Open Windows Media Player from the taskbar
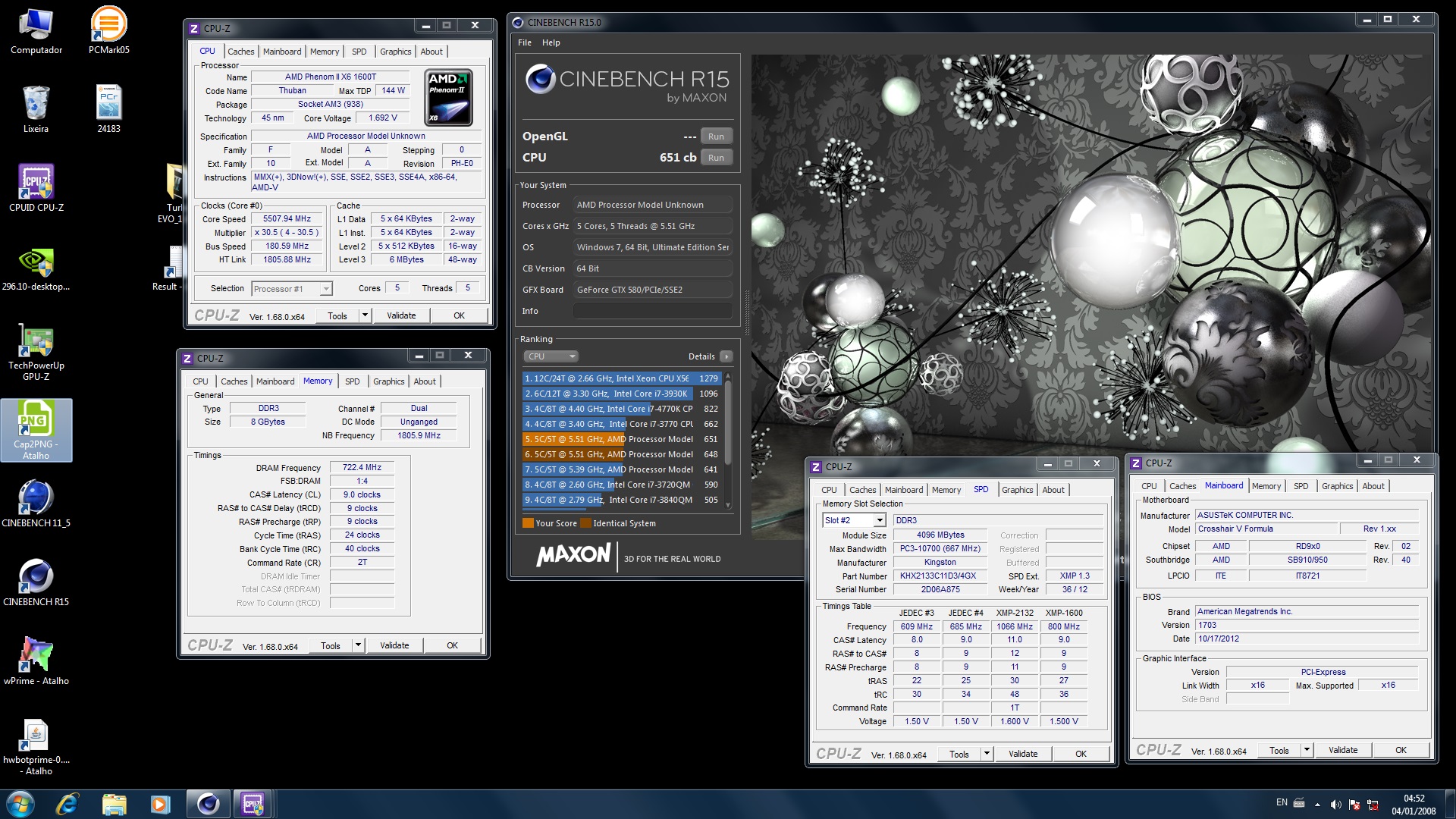Image resolution: width=1456 pixels, height=819 pixels. pos(160,804)
